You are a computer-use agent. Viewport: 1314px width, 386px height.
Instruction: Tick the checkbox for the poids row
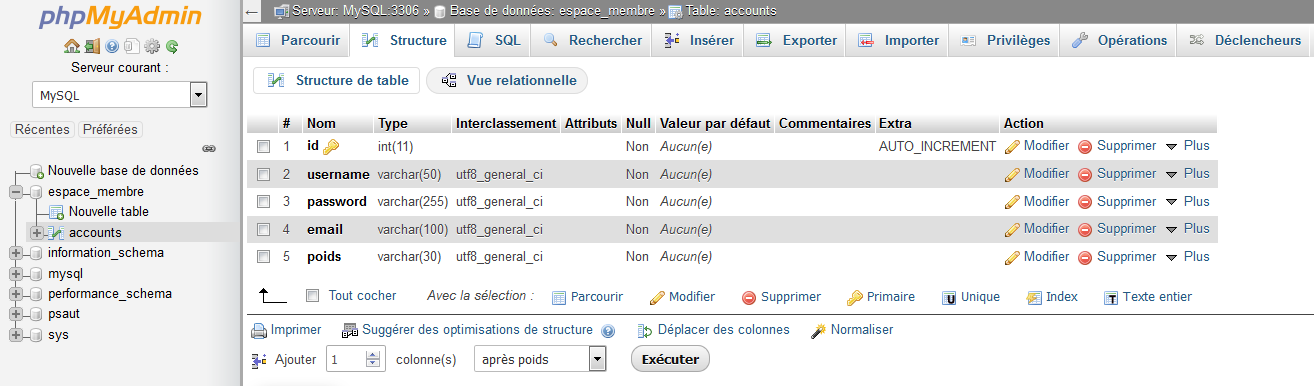point(264,257)
